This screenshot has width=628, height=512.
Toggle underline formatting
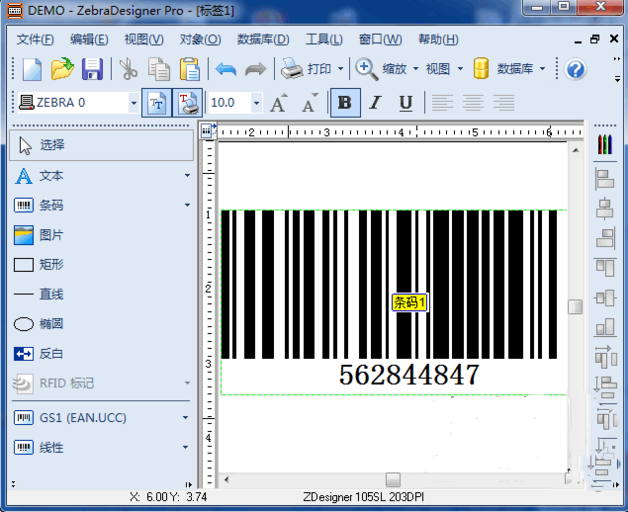[406, 103]
